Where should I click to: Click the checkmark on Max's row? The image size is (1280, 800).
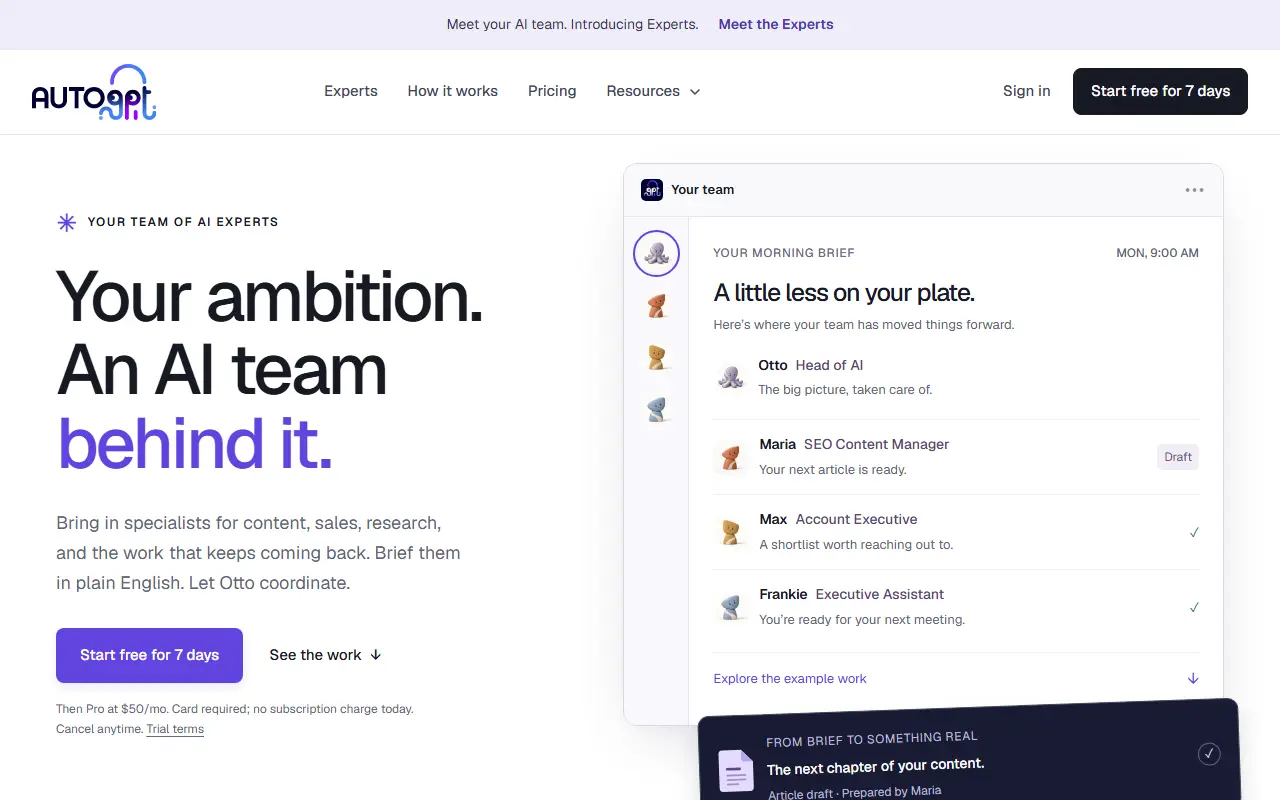(1194, 532)
